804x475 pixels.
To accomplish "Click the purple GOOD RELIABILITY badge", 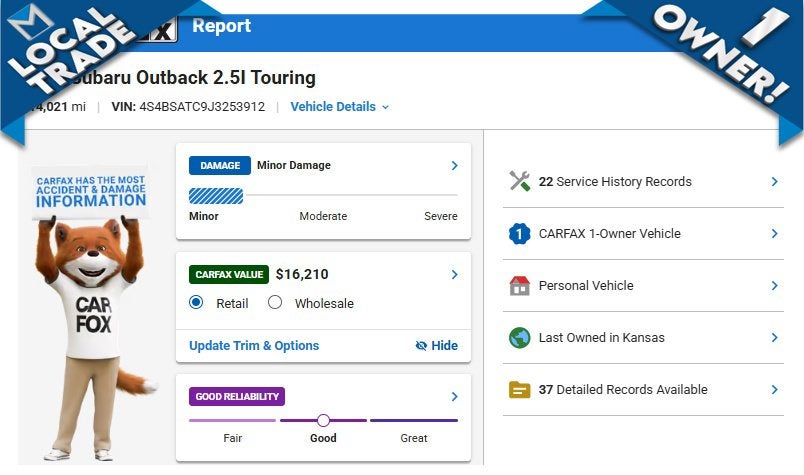I will (x=236, y=397).
